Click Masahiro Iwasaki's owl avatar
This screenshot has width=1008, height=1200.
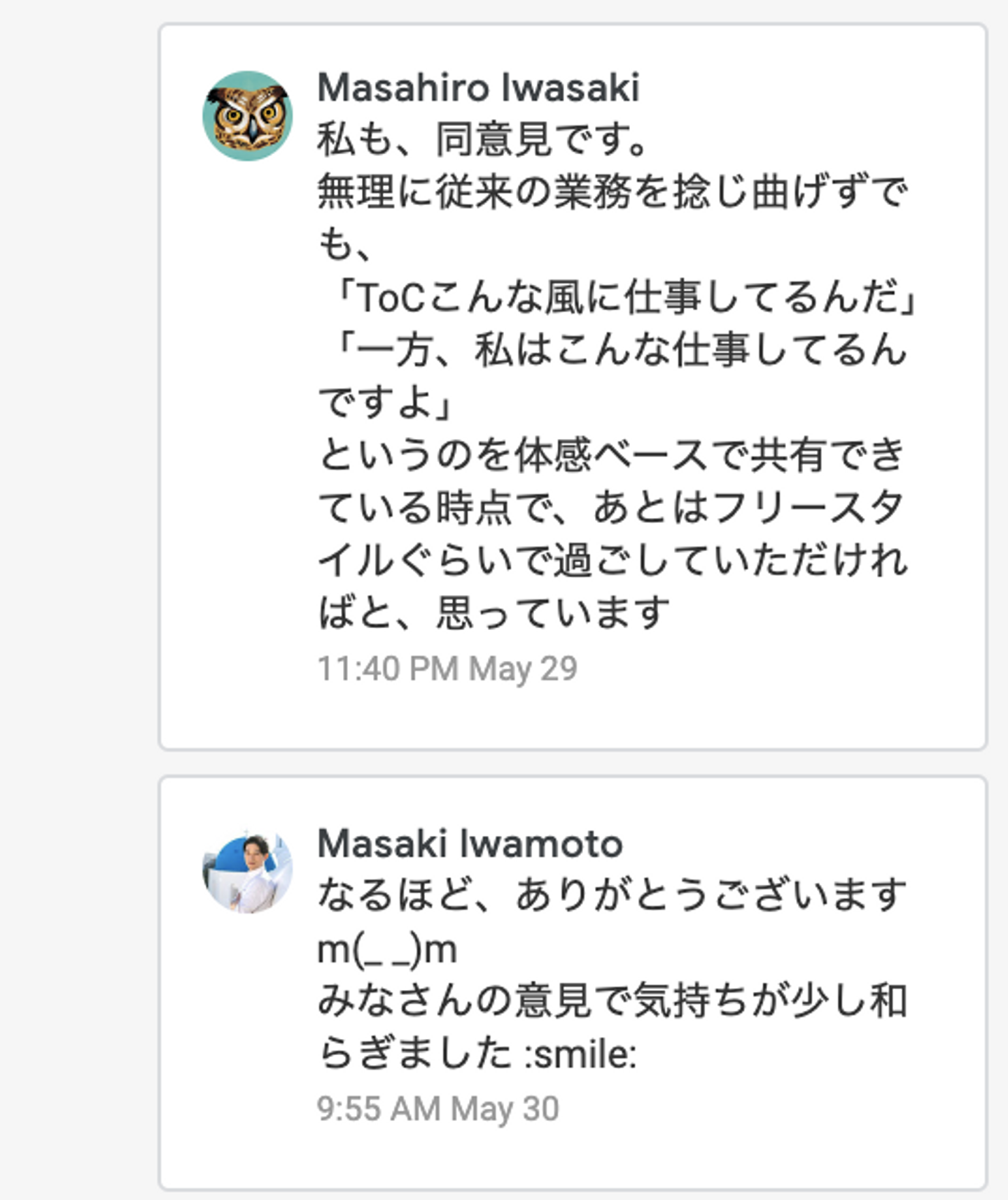[247, 116]
